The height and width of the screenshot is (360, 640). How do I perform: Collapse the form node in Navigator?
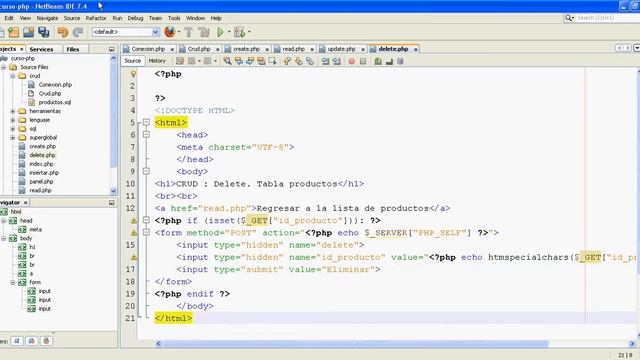pos(13,282)
